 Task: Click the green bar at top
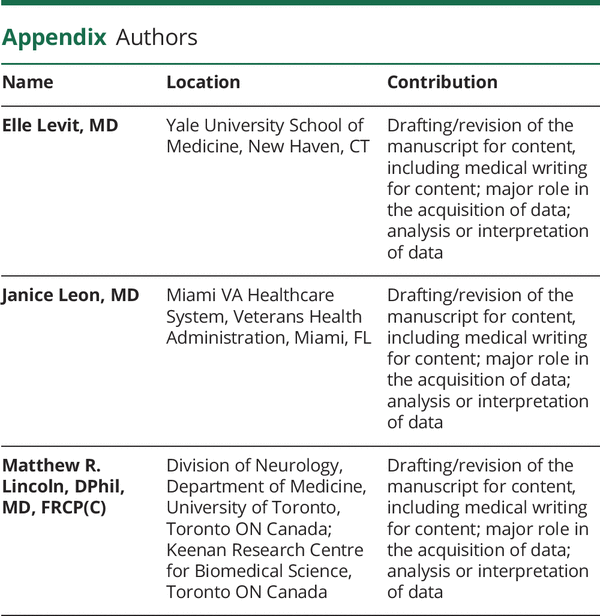(x=300, y=5)
